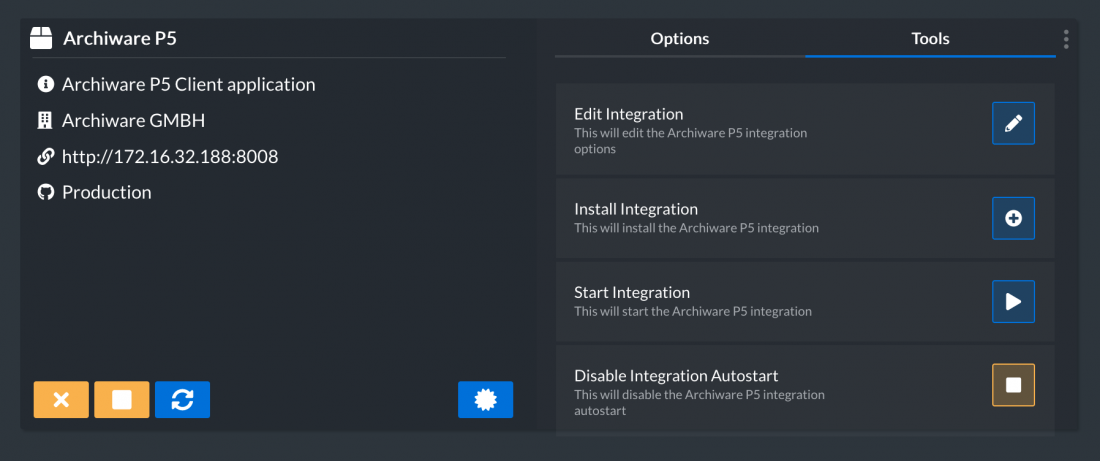
Task: Open the http://172.16.32.188:8008 link
Action: click(x=170, y=156)
